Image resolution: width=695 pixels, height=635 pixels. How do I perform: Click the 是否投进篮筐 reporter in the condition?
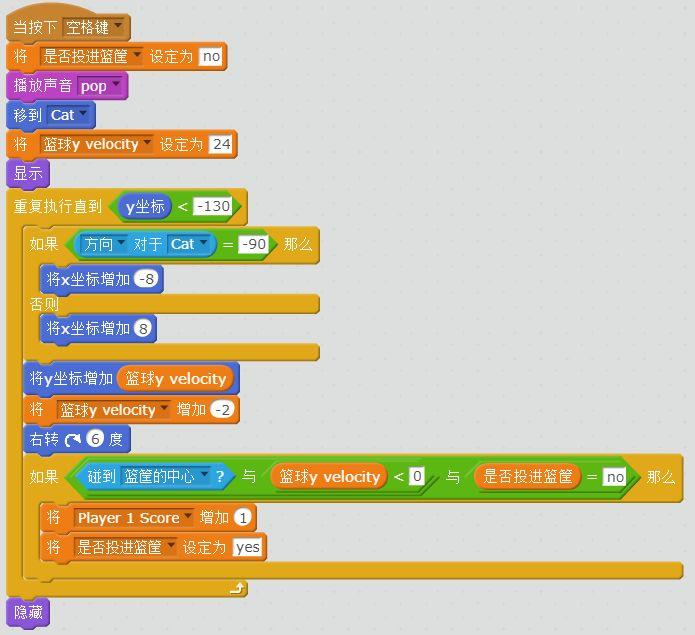tap(527, 476)
